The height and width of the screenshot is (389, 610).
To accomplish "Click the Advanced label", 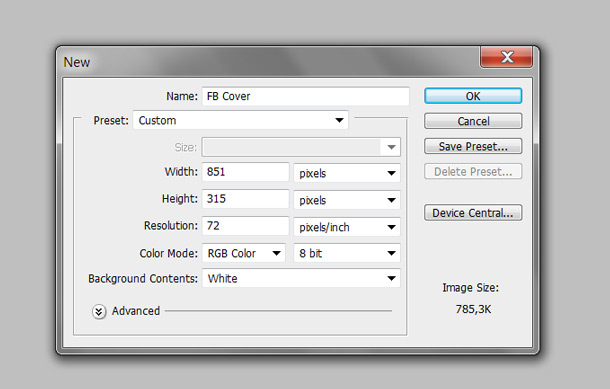I will 136,311.
